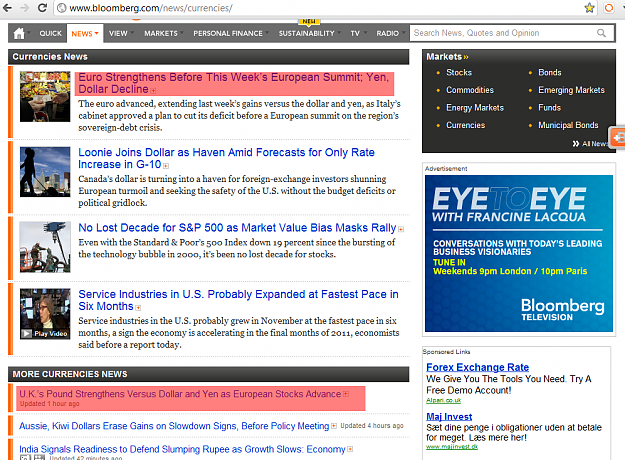Click the 'Updated 4 hours ago' timestamp
The height and width of the screenshot is (460, 625).
pos(372,426)
